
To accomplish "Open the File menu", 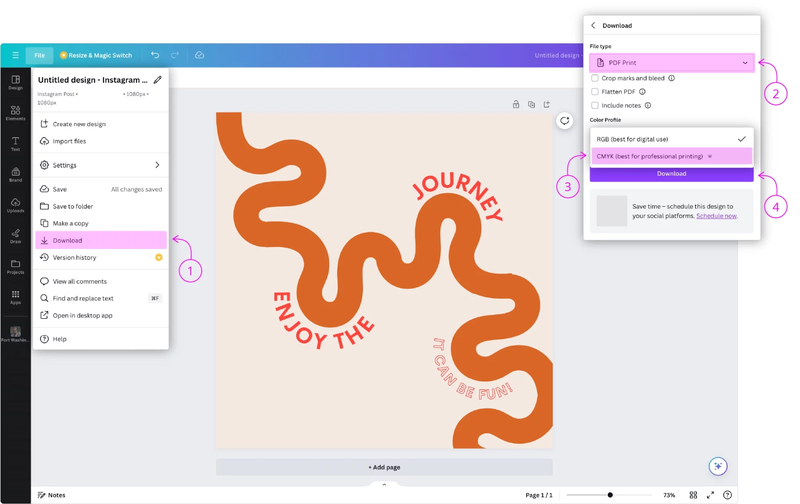I will (39, 55).
